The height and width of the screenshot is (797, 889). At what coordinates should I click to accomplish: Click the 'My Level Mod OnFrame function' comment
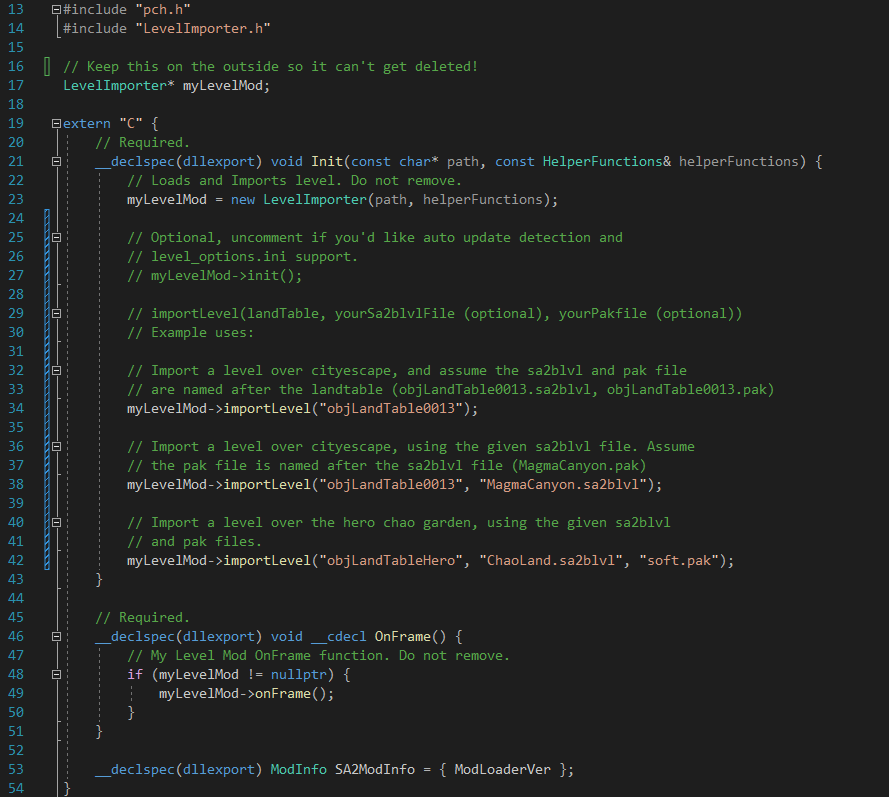[x=318, y=656]
